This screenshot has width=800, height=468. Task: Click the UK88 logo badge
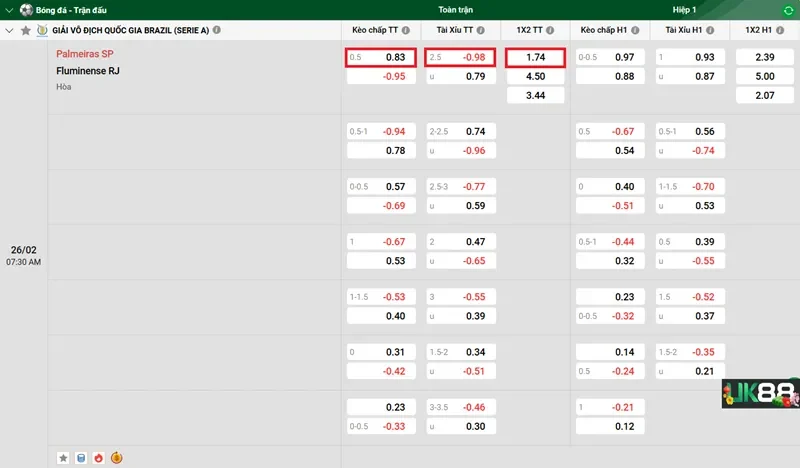coord(761,393)
